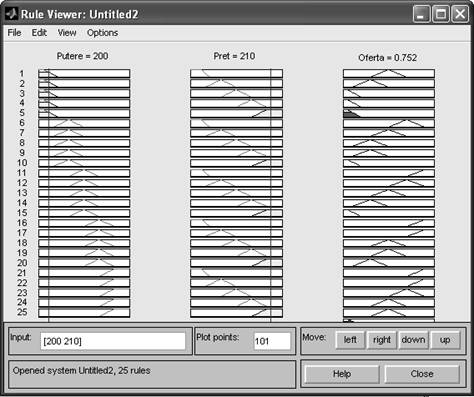474x397 pixels.
Task: Select rule number 24
Action: coord(22,302)
